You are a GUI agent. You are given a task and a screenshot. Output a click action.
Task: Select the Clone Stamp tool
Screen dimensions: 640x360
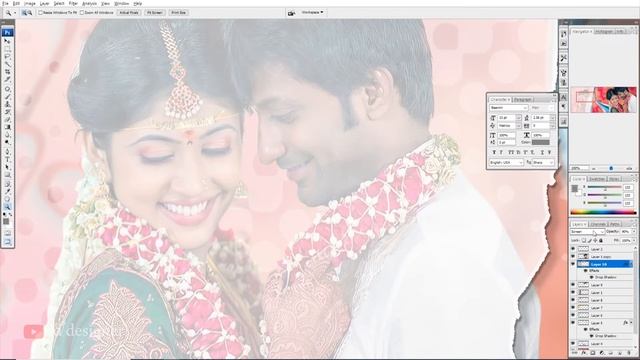(x=7, y=104)
